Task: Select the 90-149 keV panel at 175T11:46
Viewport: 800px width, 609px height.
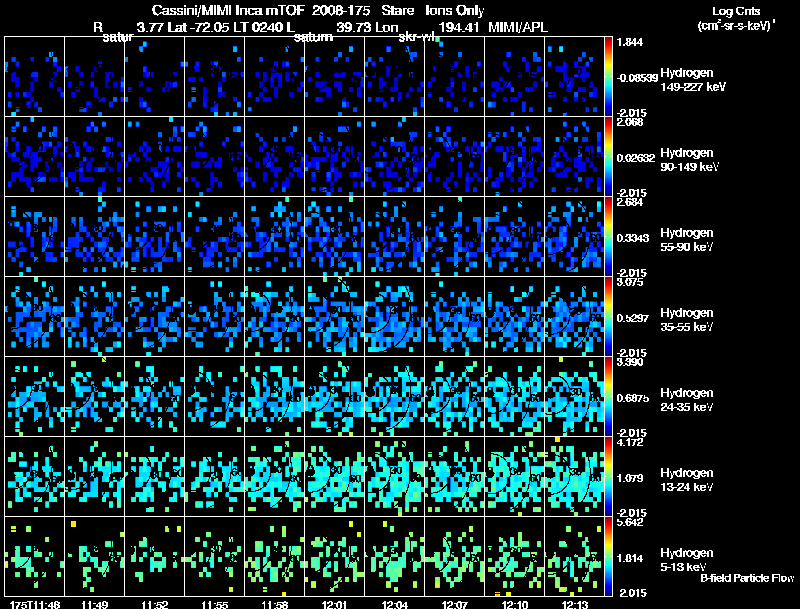Action: coord(35,157)
